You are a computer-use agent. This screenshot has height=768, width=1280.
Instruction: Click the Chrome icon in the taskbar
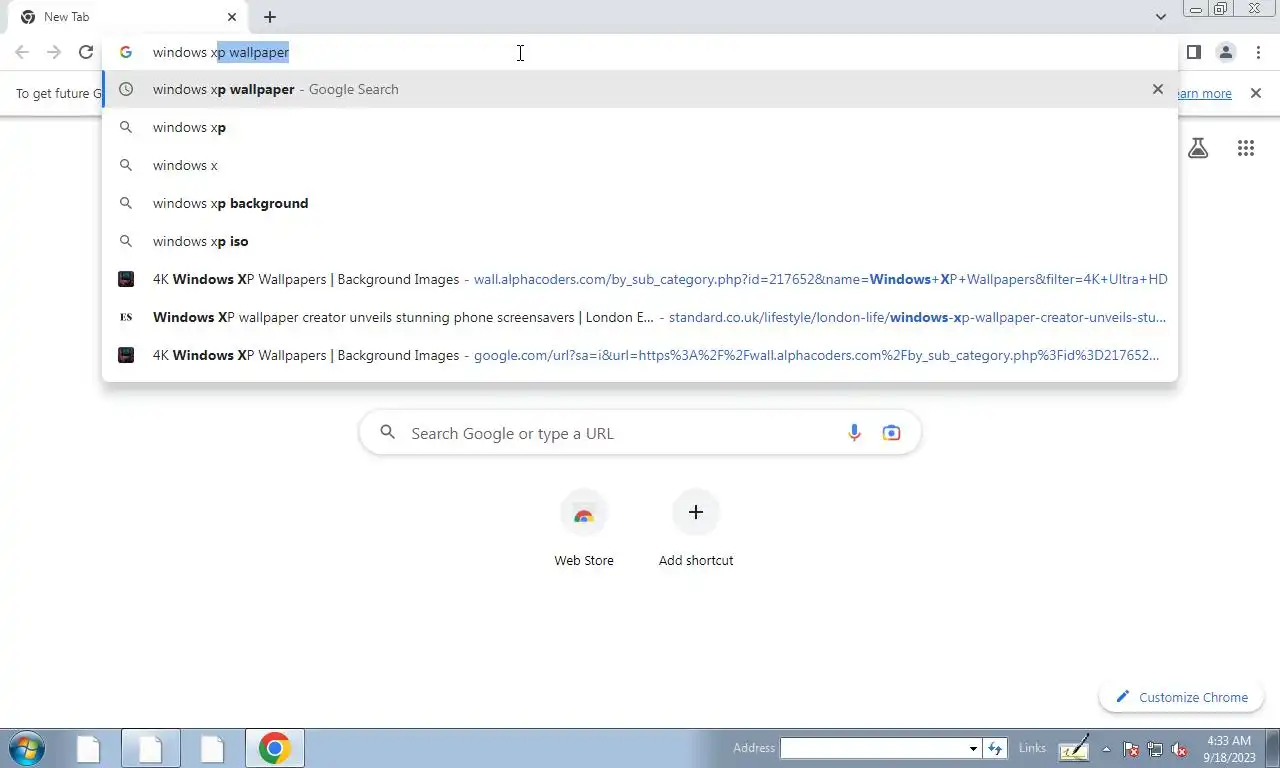coord(274,748)
